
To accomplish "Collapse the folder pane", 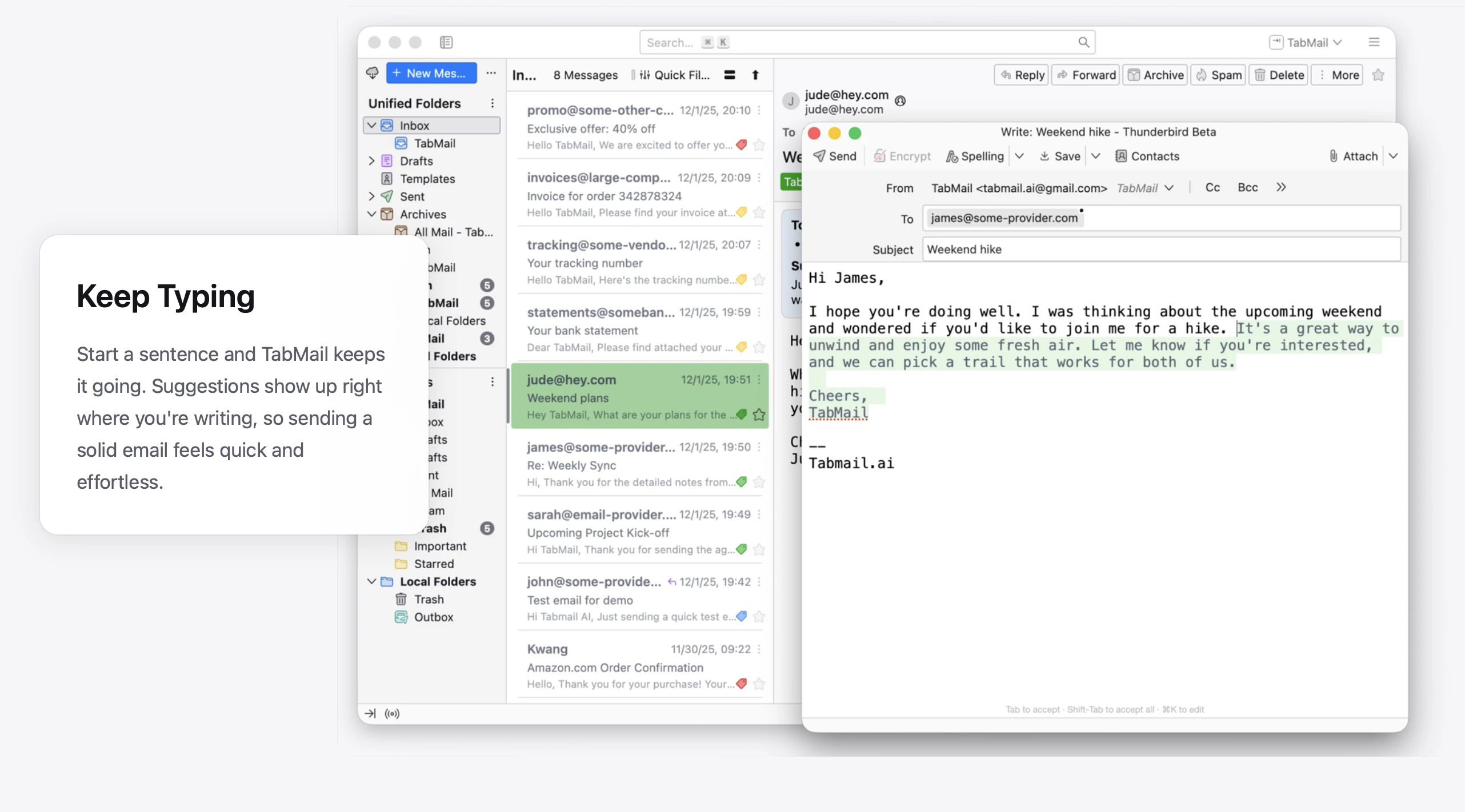I will coord(370,713).
